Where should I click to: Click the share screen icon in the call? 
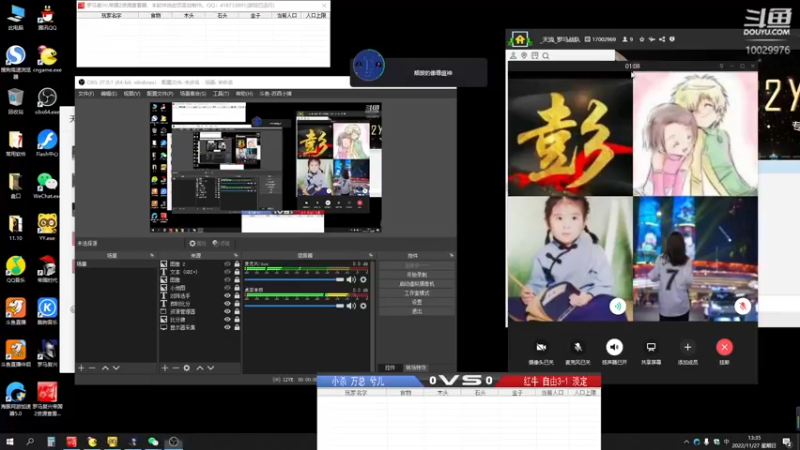(x=651, y=347)
